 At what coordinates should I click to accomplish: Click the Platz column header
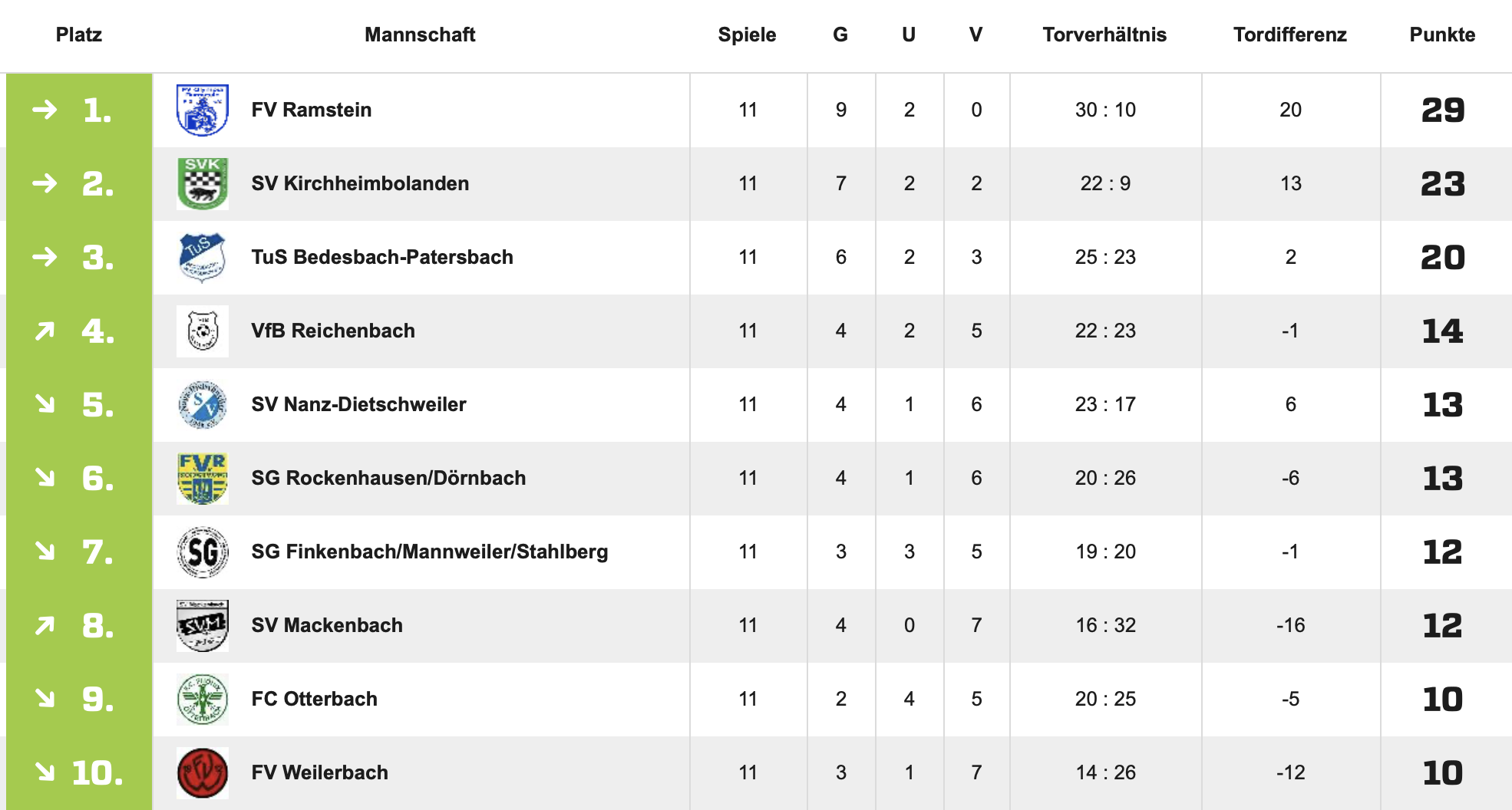(x=78, y=35)
